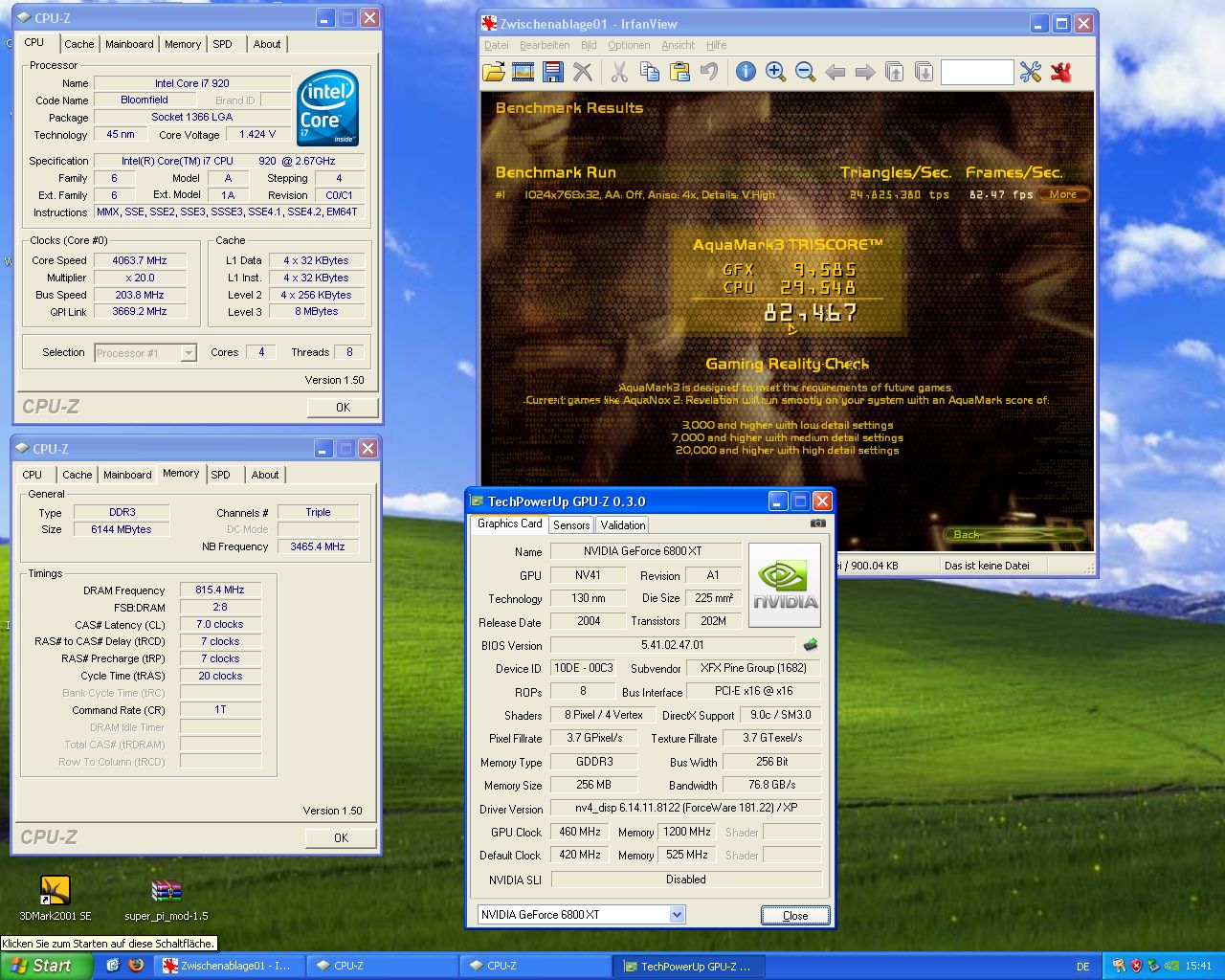Open the 3DMark2001 SE desktop shortcut
Viewport: 1225px width, 980px height.
tap(56, 899)
